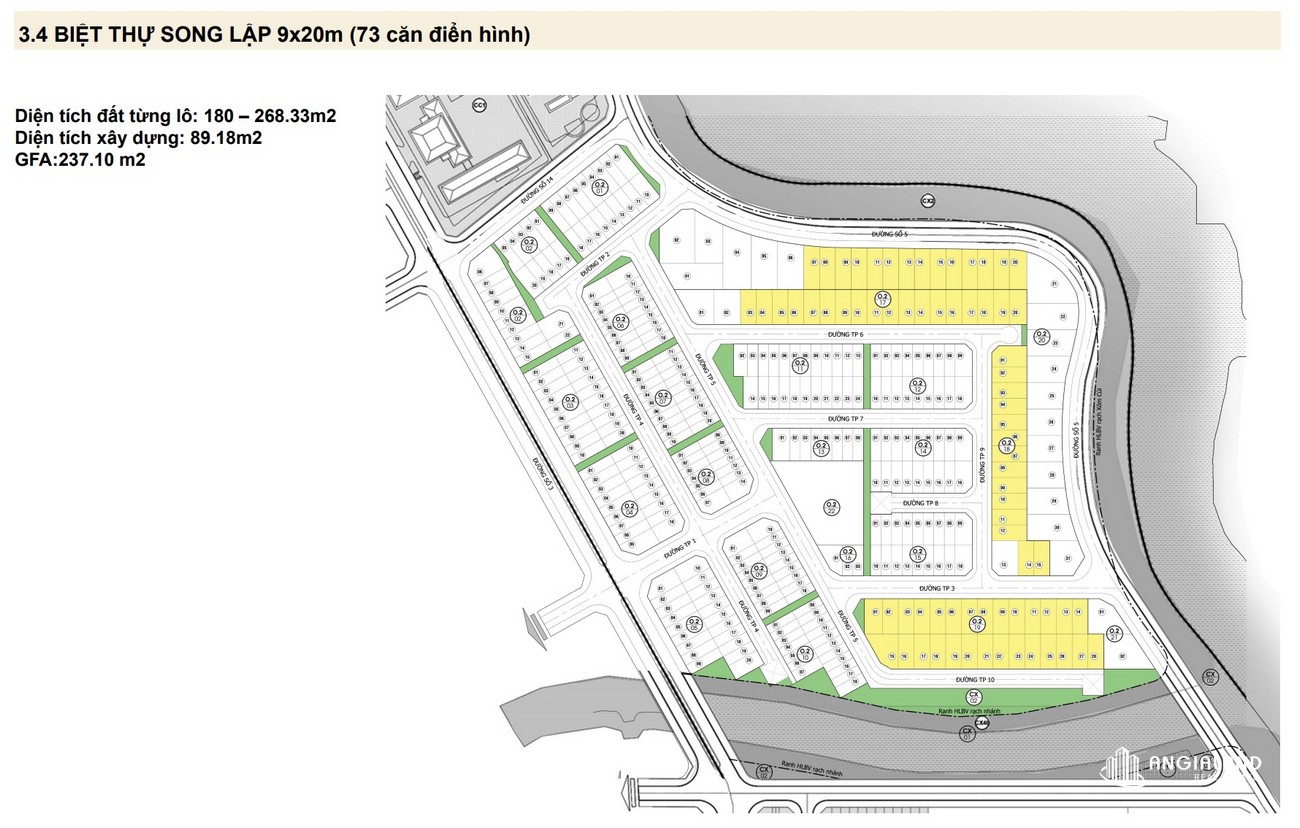Click block marker O.2 19
Screen dimensions: 1300x828
tap(977, 624)
